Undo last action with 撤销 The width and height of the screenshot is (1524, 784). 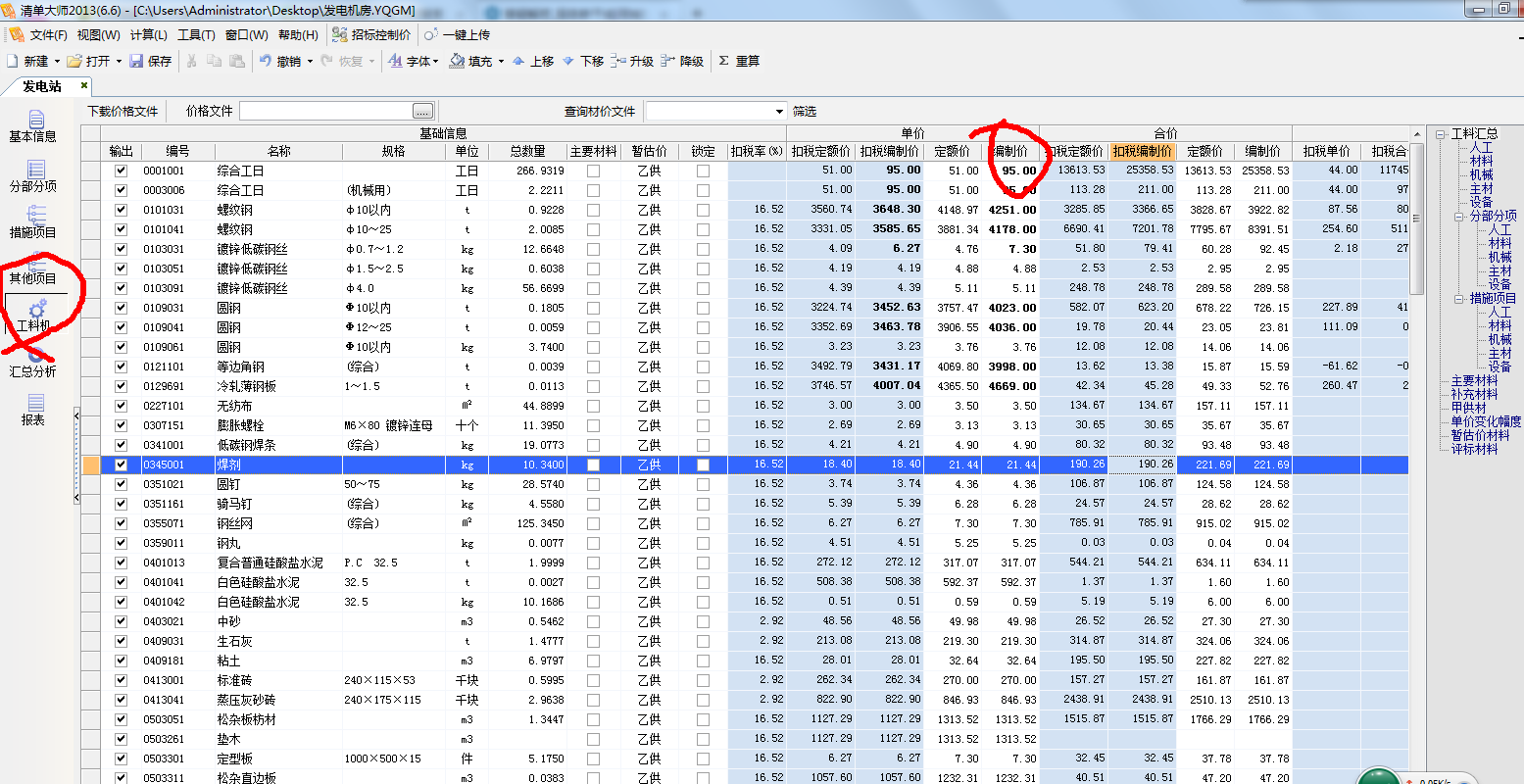(280, 61)
